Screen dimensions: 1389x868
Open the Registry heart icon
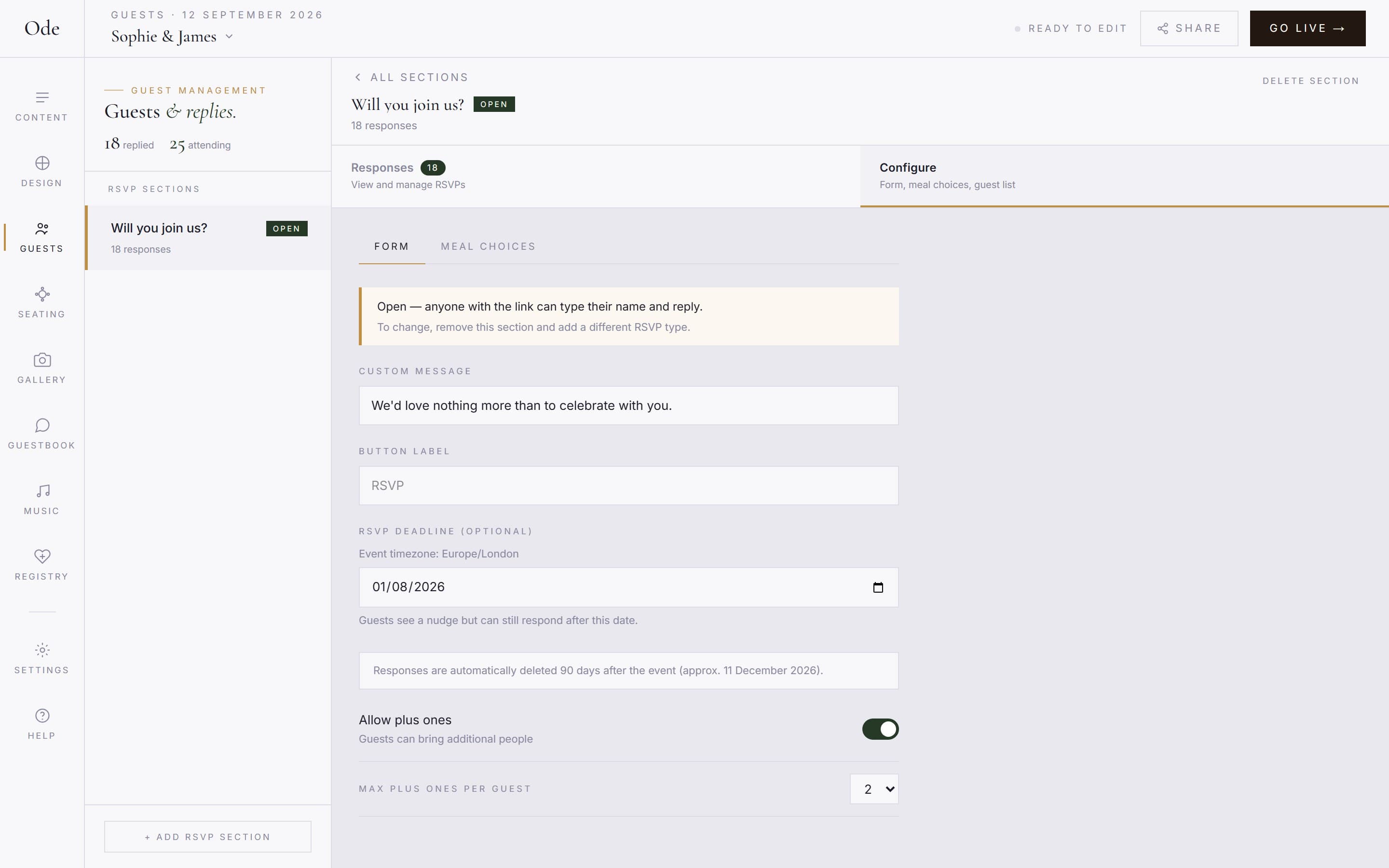coord(42,556)
